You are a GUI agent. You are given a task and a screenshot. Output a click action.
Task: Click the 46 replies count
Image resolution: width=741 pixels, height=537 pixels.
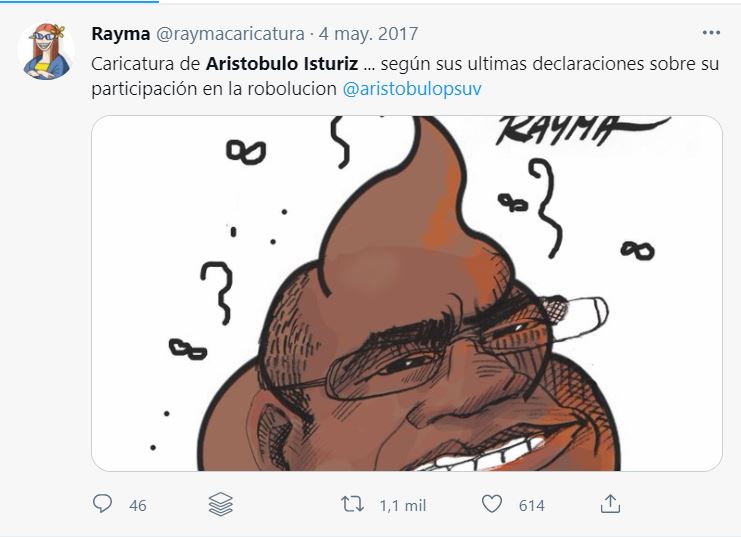138,506
